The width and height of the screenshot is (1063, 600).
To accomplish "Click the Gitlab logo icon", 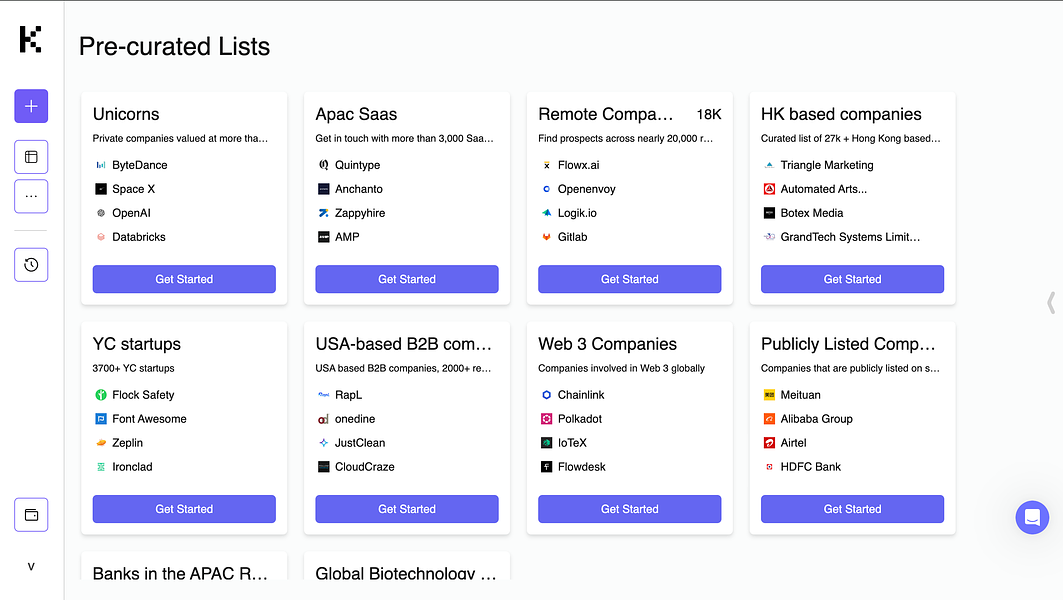I will pyautogui.click(x=546, y=237).
